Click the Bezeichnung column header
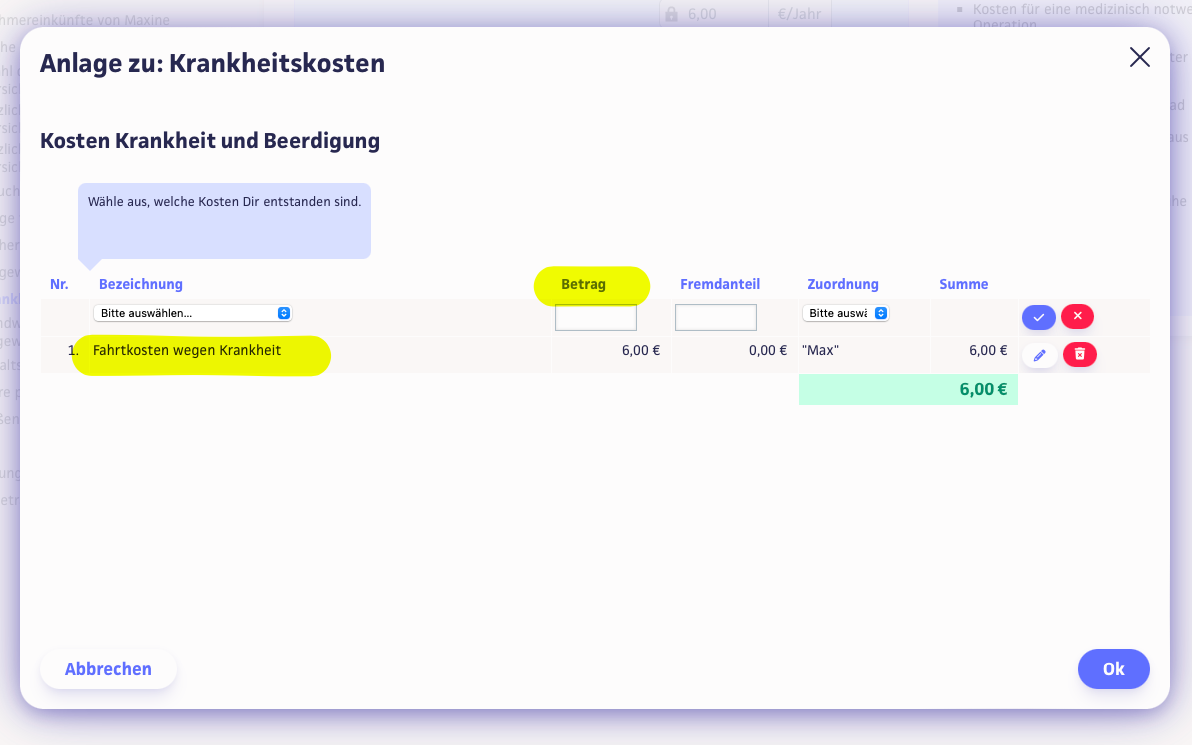1192x745 pixels. point(141,285)
